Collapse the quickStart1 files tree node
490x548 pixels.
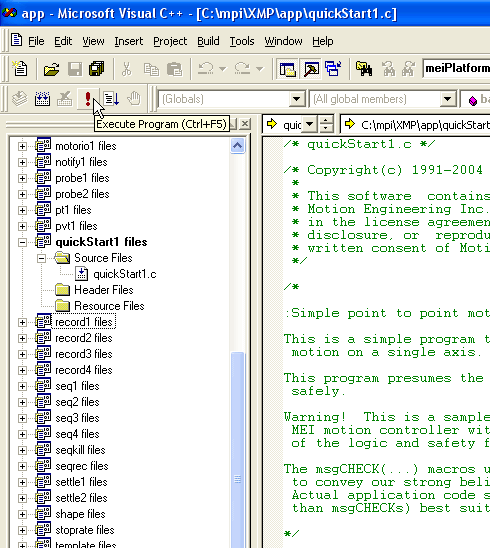pos(22,242)
